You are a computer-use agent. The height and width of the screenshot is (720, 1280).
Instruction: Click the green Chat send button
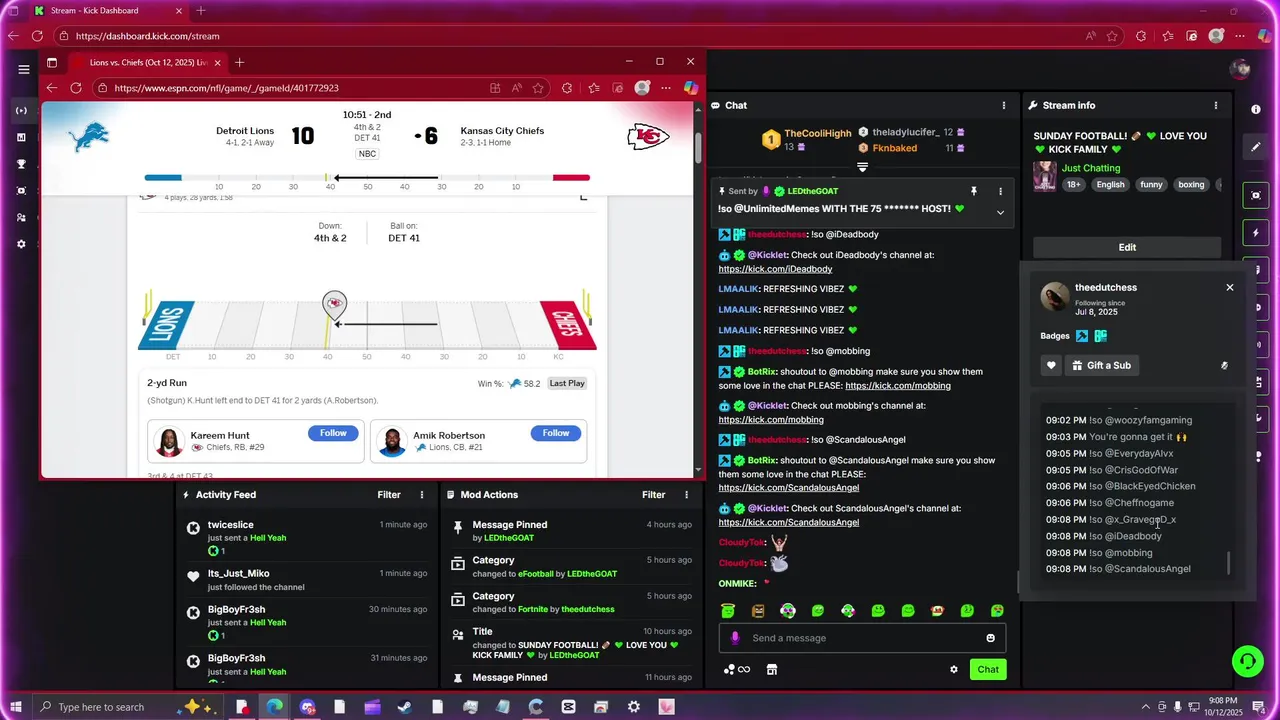tap(988, 669)
